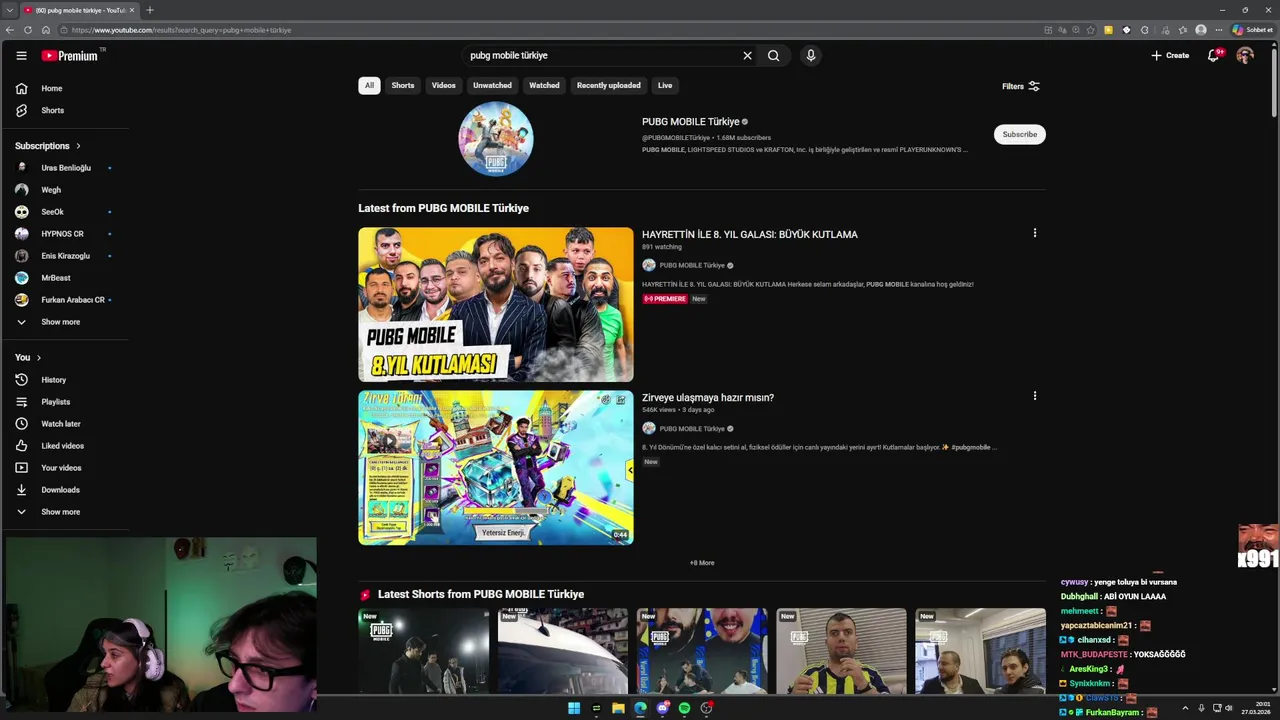Click the search box with pubg mobile türkiye
Image resolution: width=1280 pixels, height=720 pixels.
click(600, 56)
